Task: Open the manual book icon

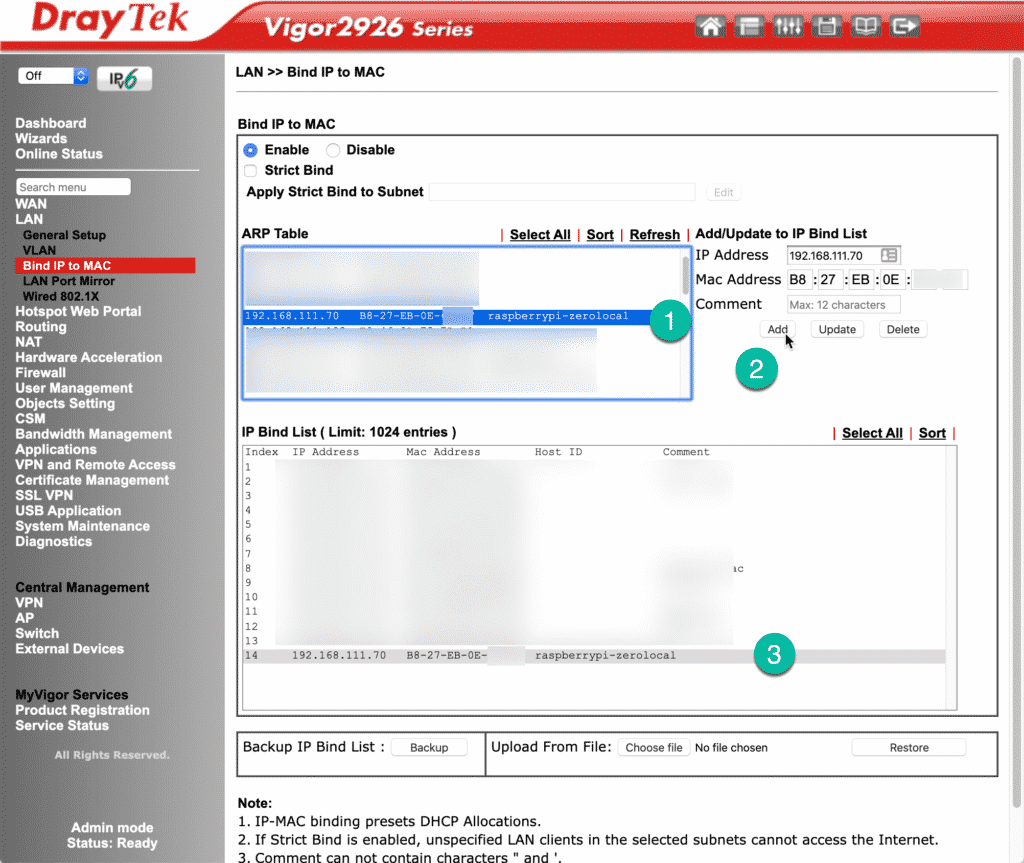Action: point(865,26)
